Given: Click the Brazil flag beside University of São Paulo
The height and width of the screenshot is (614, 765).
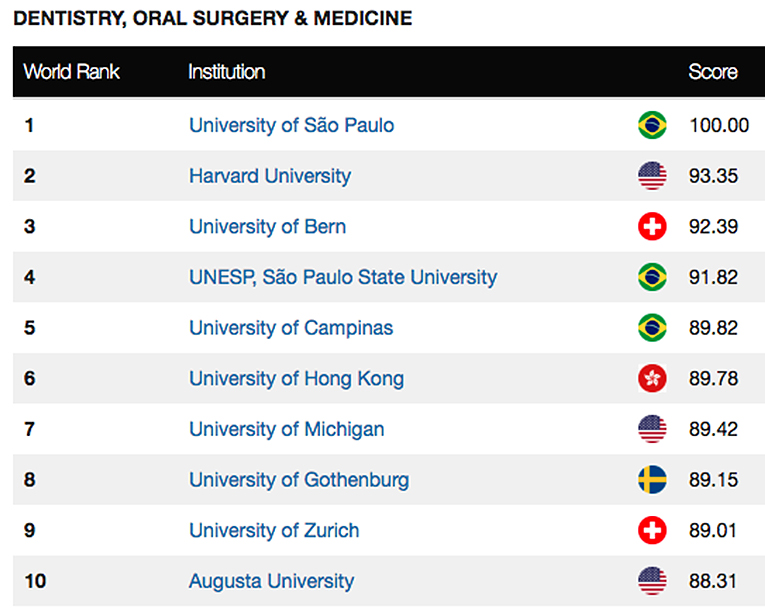Looking at the screenshot, I should pos(652,125).
